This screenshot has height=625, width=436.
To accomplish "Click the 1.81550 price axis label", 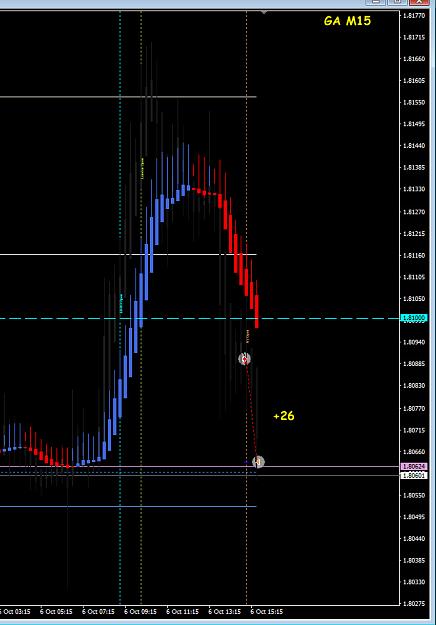I will (x=414, y=102).
